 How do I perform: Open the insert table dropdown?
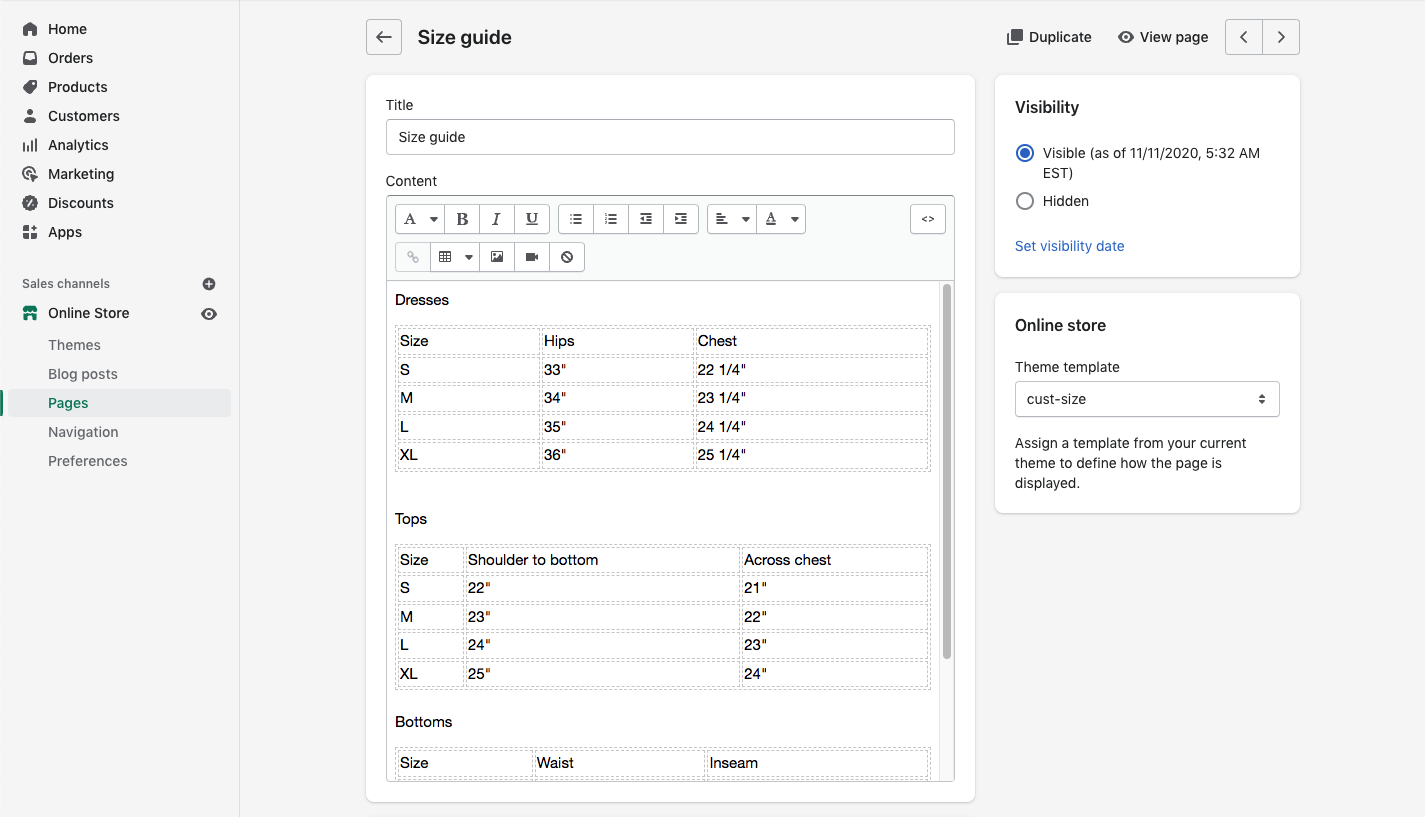[455, 257]
